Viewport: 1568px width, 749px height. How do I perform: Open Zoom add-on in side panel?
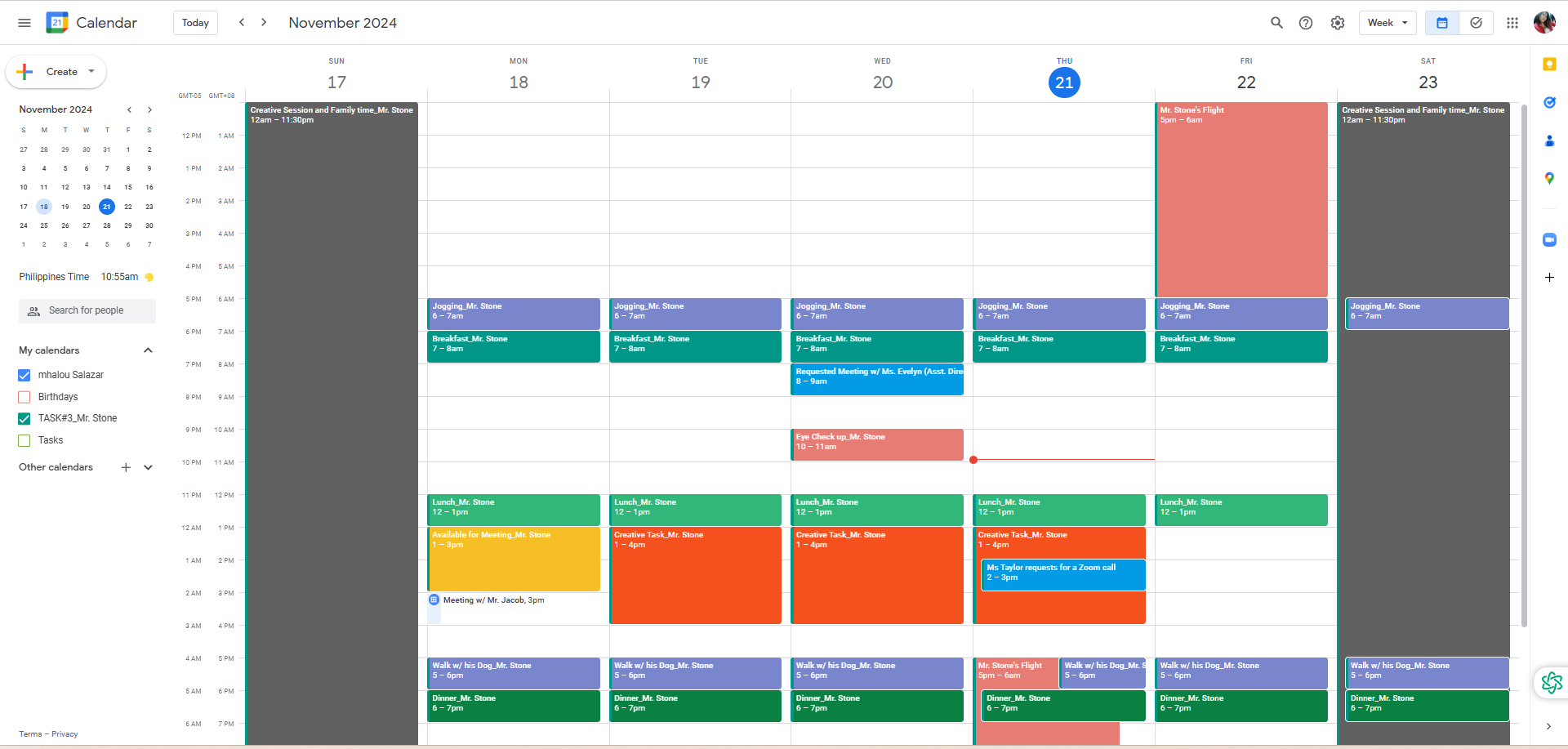1549,239
